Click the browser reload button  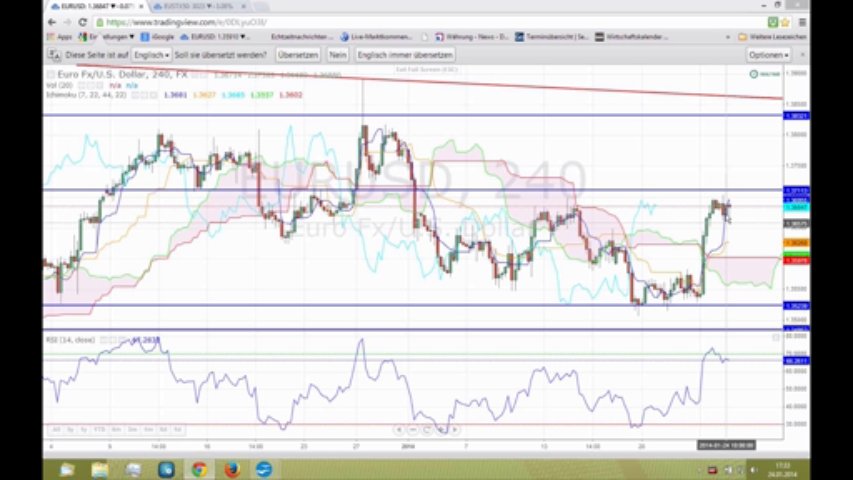coord(84,21)
